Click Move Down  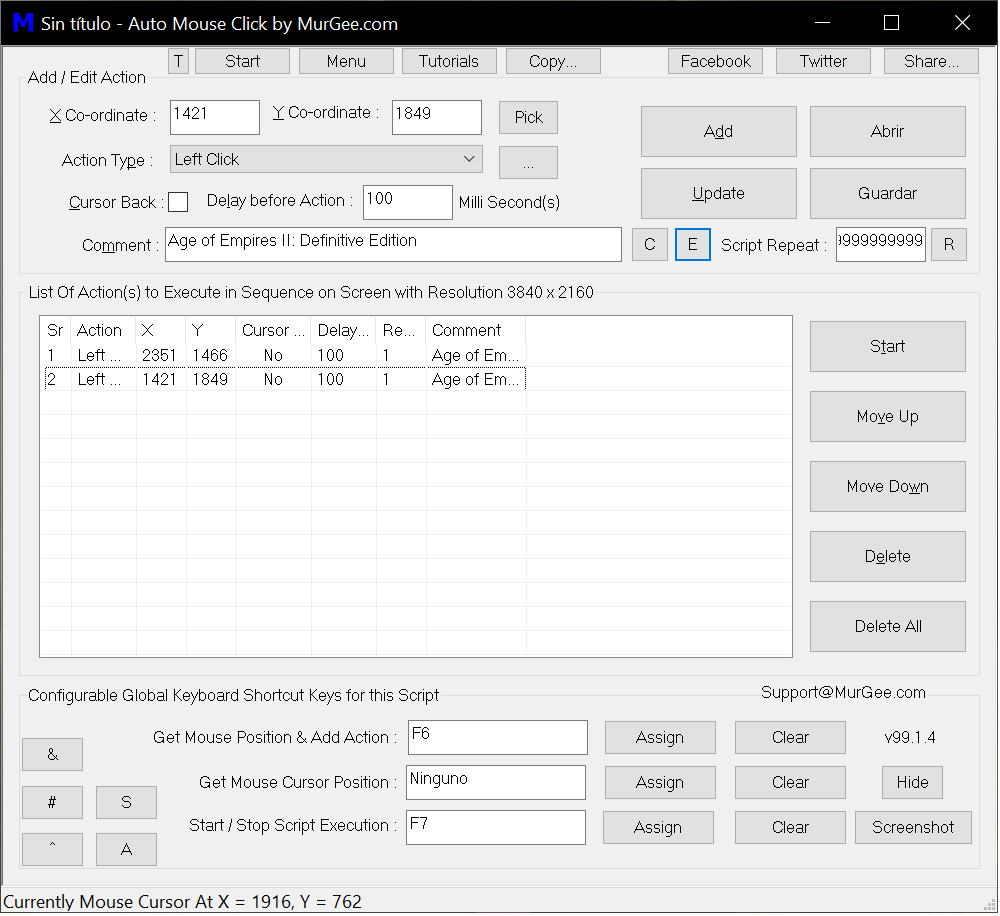coord(888,487)
